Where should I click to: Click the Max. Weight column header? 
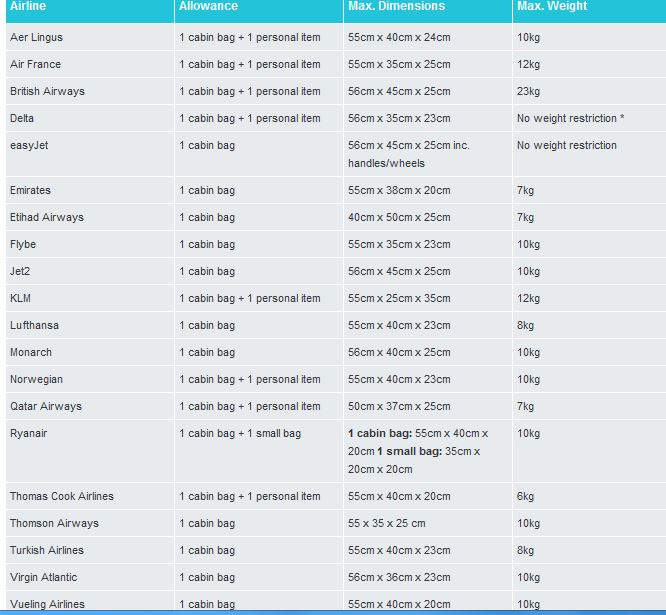tap(590, 9)
